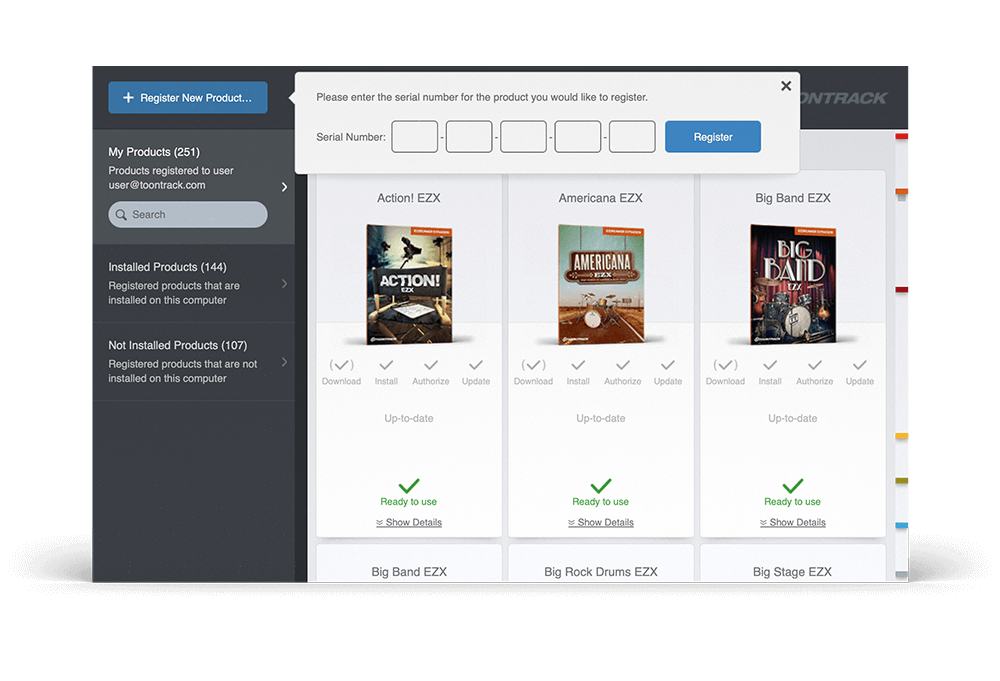Image resolution: width=1000 pixels, height=681 pixels.
Task: Click the Update checkmark under Action! EZX
Action: tap(476, 366)
